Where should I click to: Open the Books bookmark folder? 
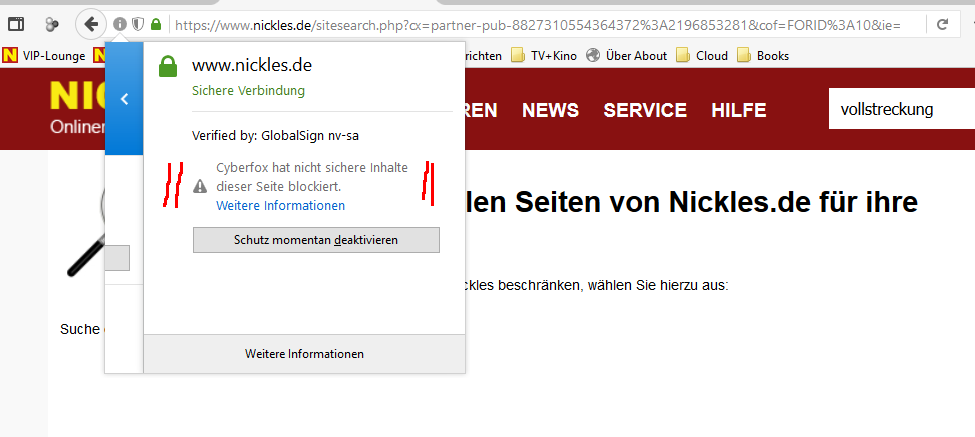pos(763,56)
